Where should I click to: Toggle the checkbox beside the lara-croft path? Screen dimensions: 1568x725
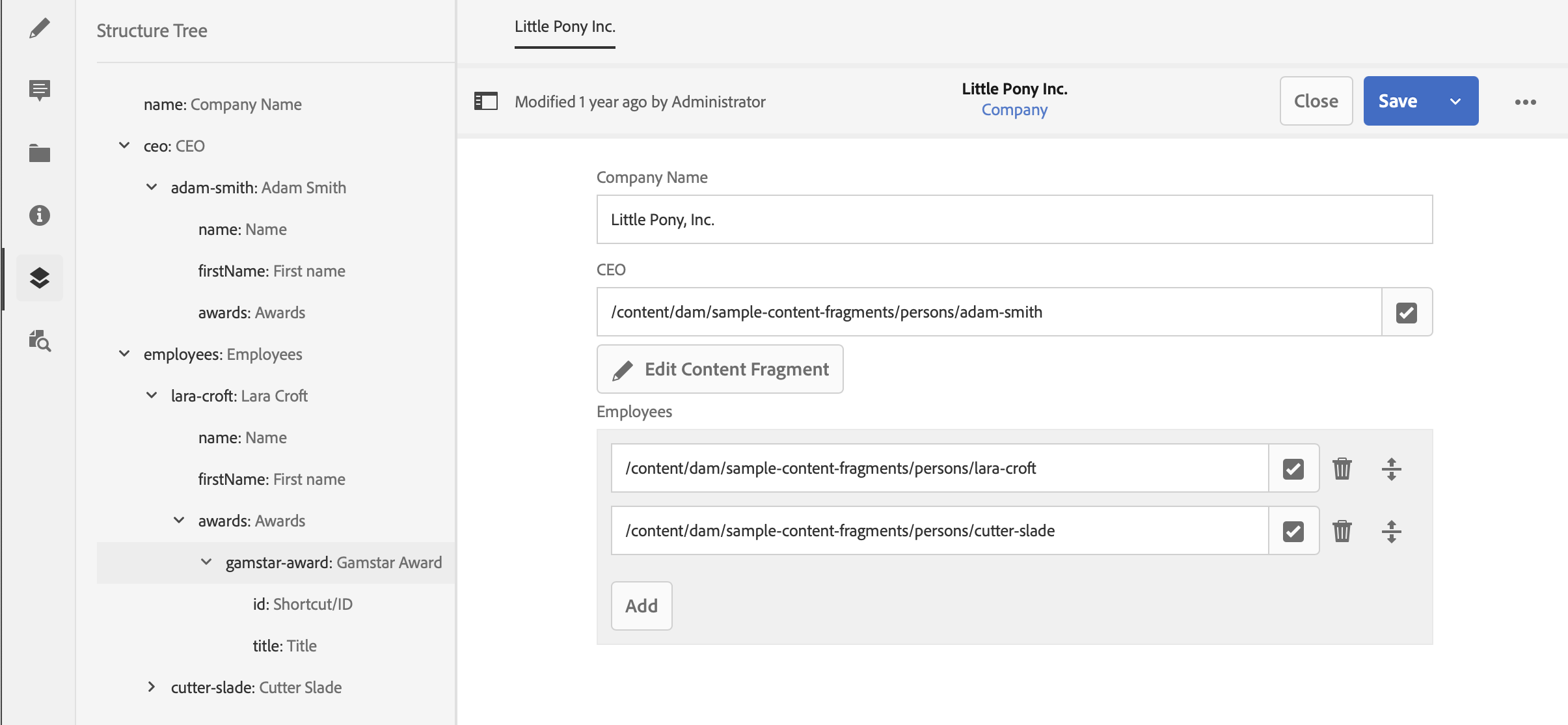coord(1293,469)
